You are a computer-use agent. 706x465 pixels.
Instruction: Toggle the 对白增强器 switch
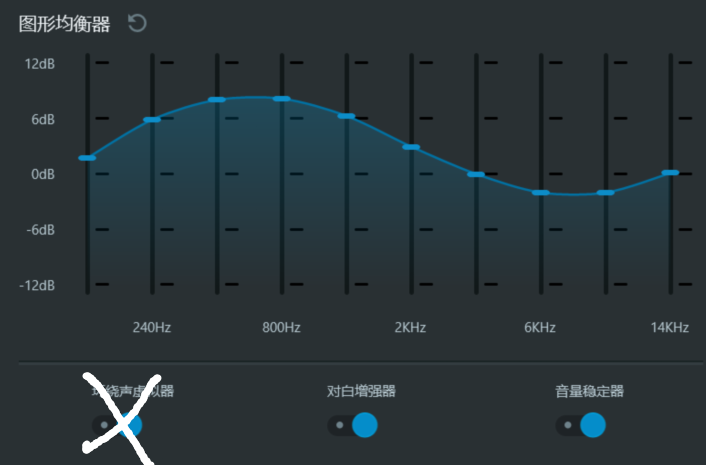tap(352, 425)
